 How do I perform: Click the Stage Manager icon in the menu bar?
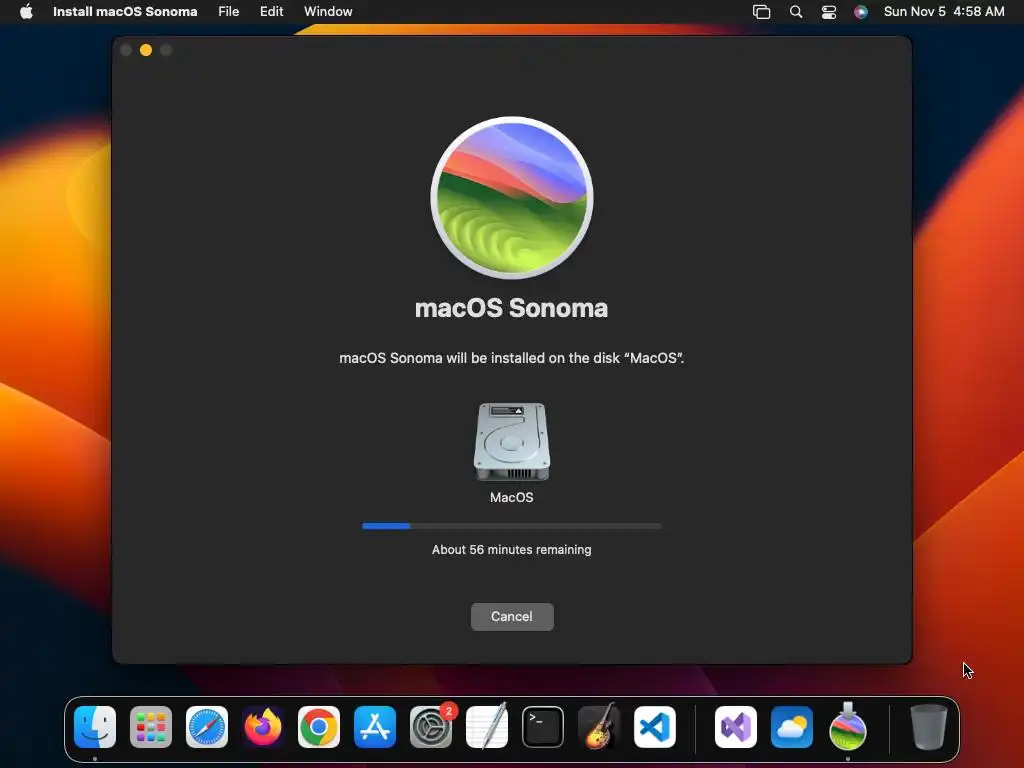pos(761,12)
